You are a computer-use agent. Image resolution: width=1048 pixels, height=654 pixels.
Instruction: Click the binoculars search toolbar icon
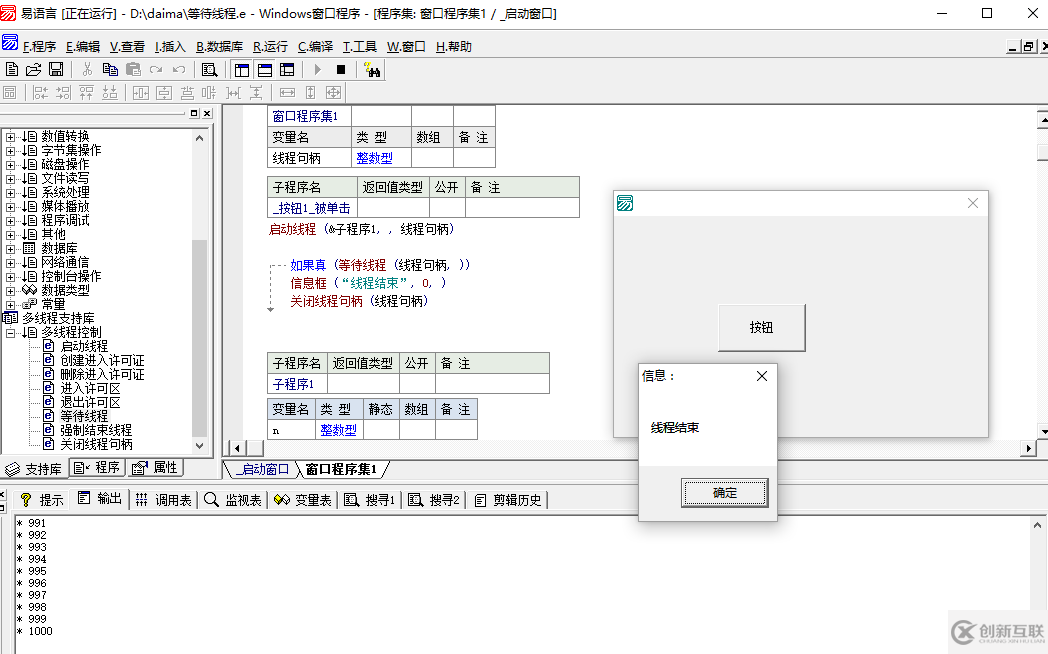[372, 69]
